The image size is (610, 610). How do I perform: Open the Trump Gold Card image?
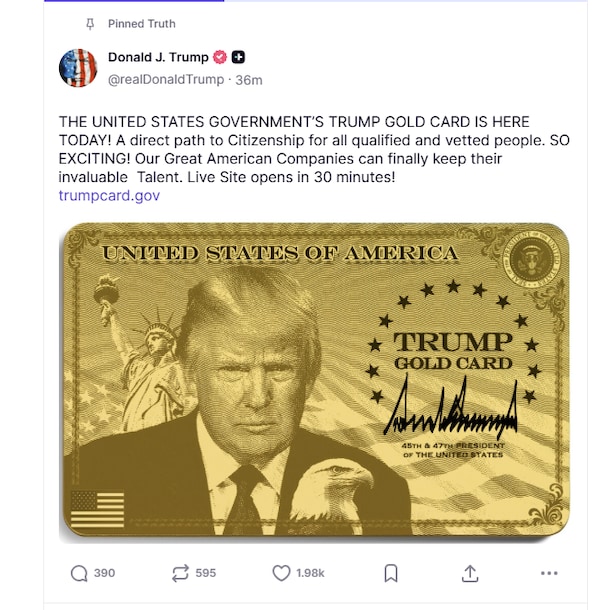[314, 380]
